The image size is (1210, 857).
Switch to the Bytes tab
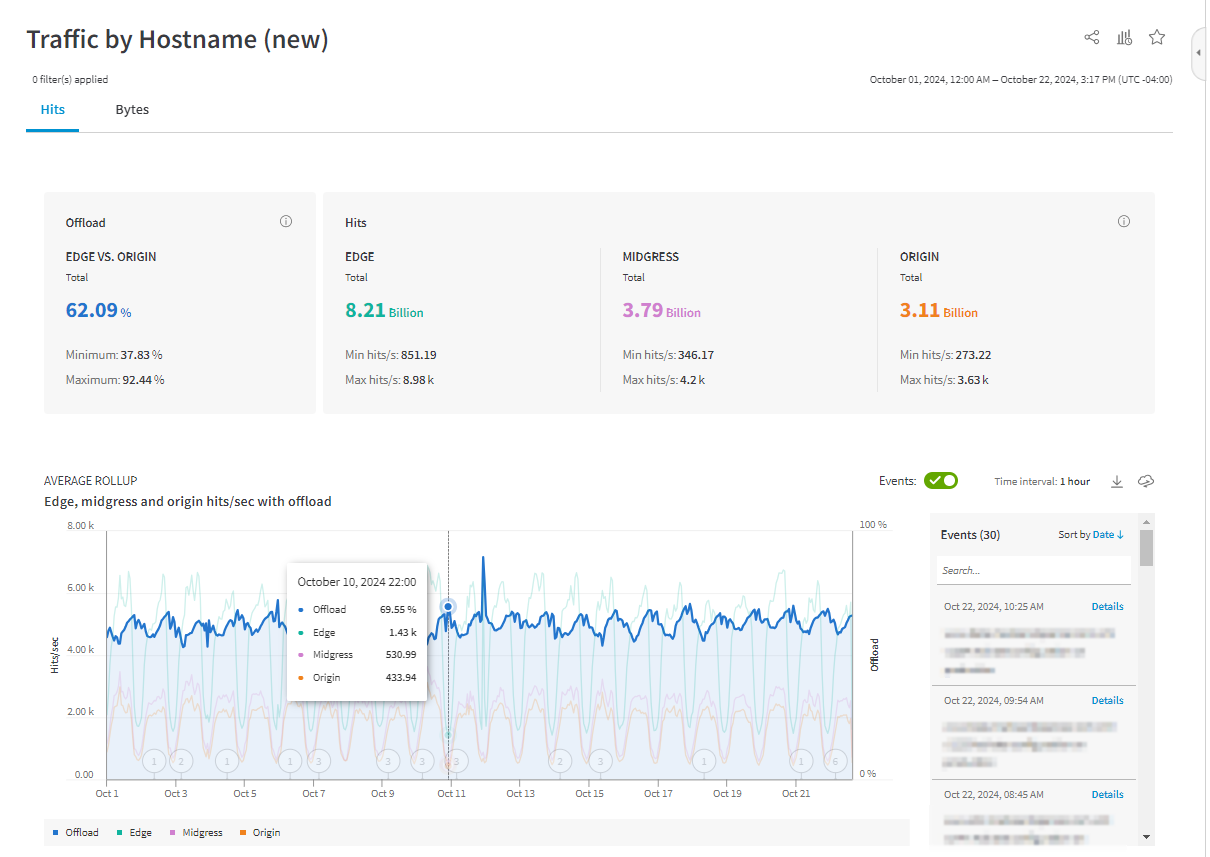132,110
